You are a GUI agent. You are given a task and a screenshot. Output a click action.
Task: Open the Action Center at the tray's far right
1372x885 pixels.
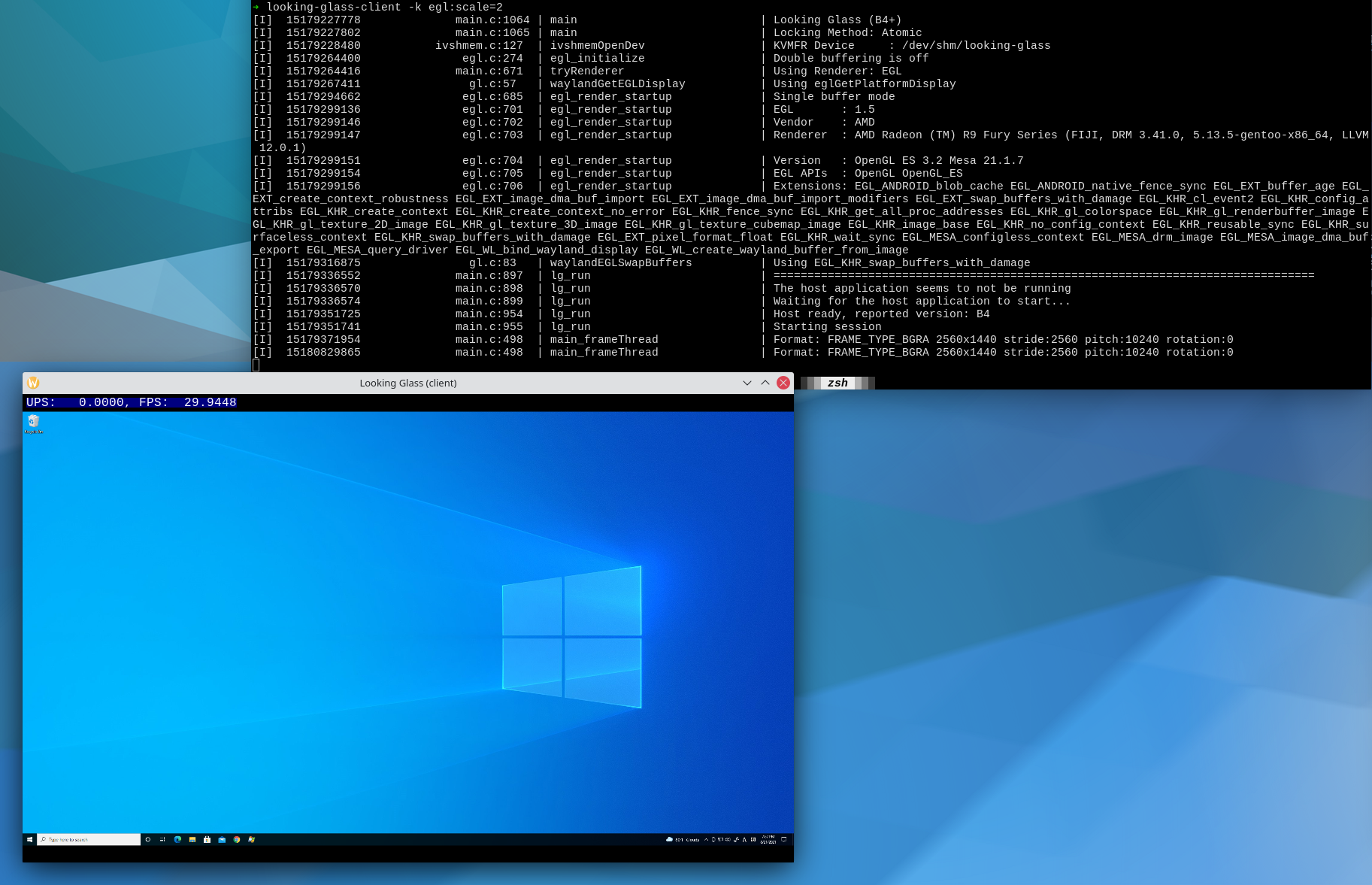784,839
